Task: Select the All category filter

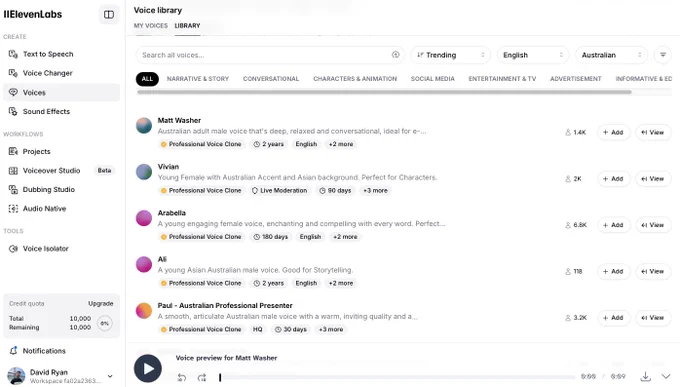Action: [x=147, y=79]
